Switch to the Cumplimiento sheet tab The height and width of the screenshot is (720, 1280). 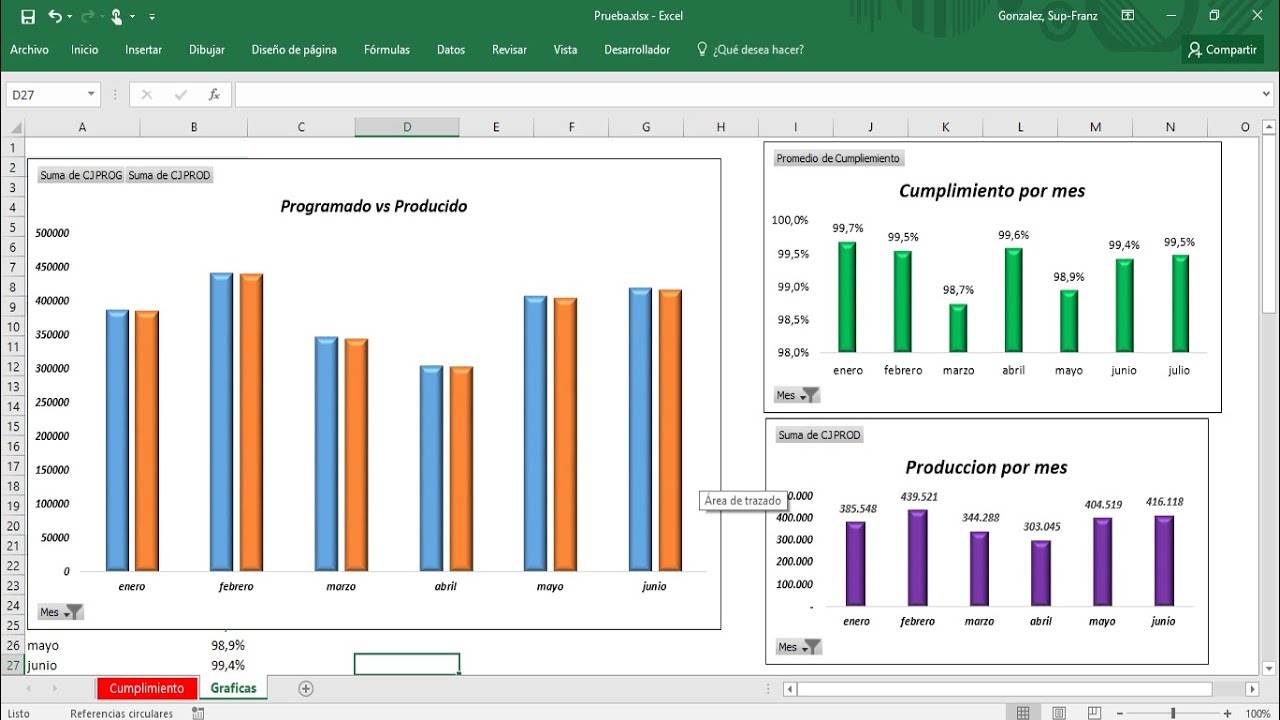(x=146, y=688)
